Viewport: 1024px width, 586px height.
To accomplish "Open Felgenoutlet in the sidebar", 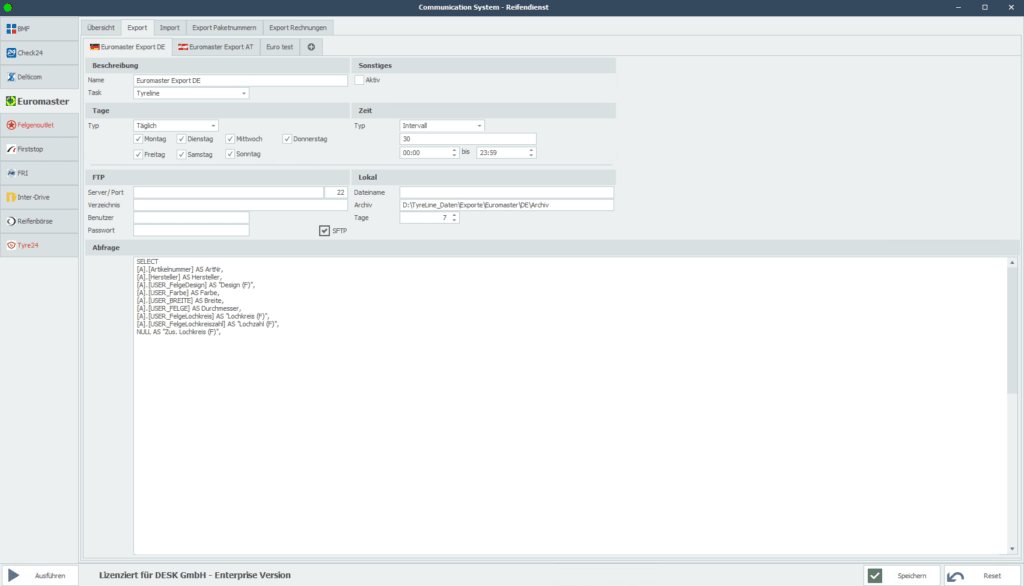I will (x=39, y=125).
